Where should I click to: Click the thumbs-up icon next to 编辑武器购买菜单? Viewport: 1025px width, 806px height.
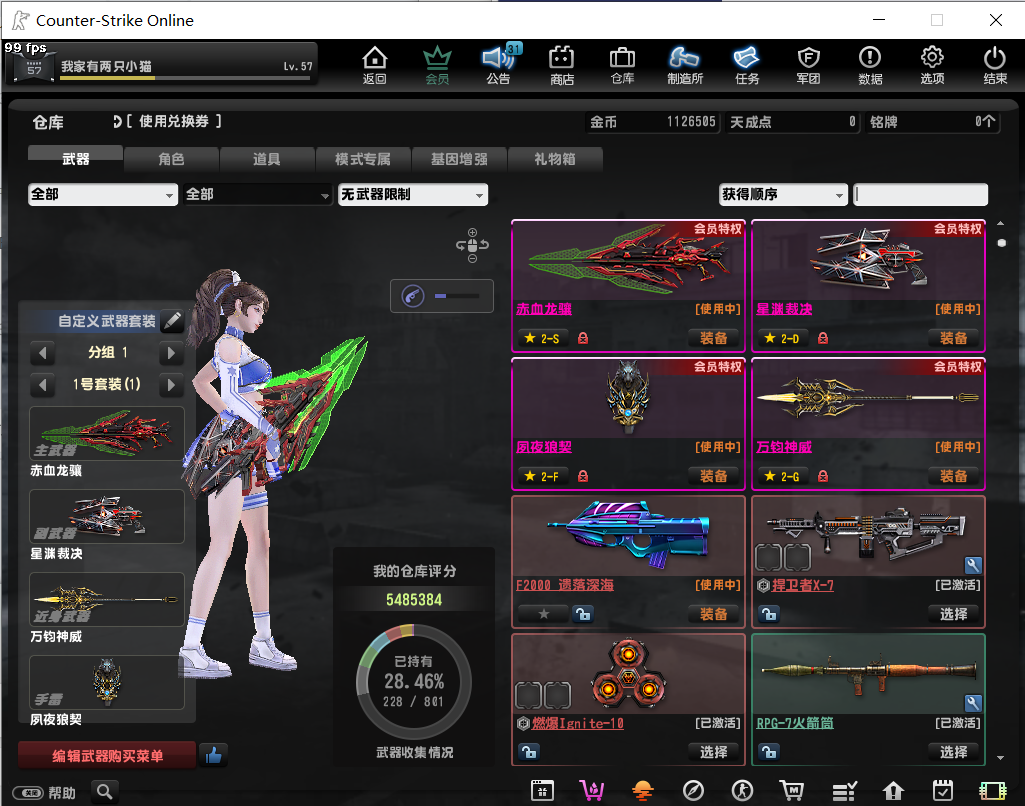click(x=212, y=756)
